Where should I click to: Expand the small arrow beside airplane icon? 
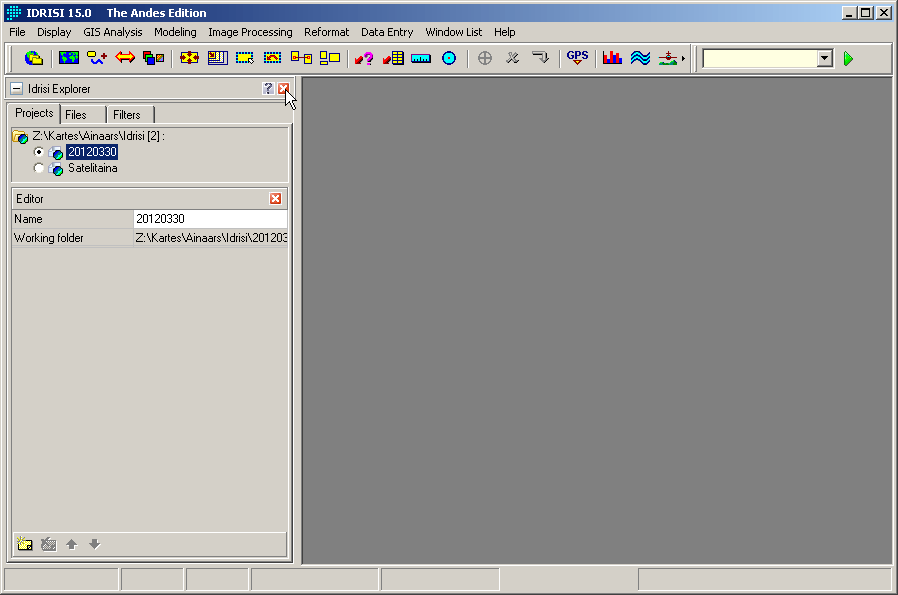coord(683,58)
